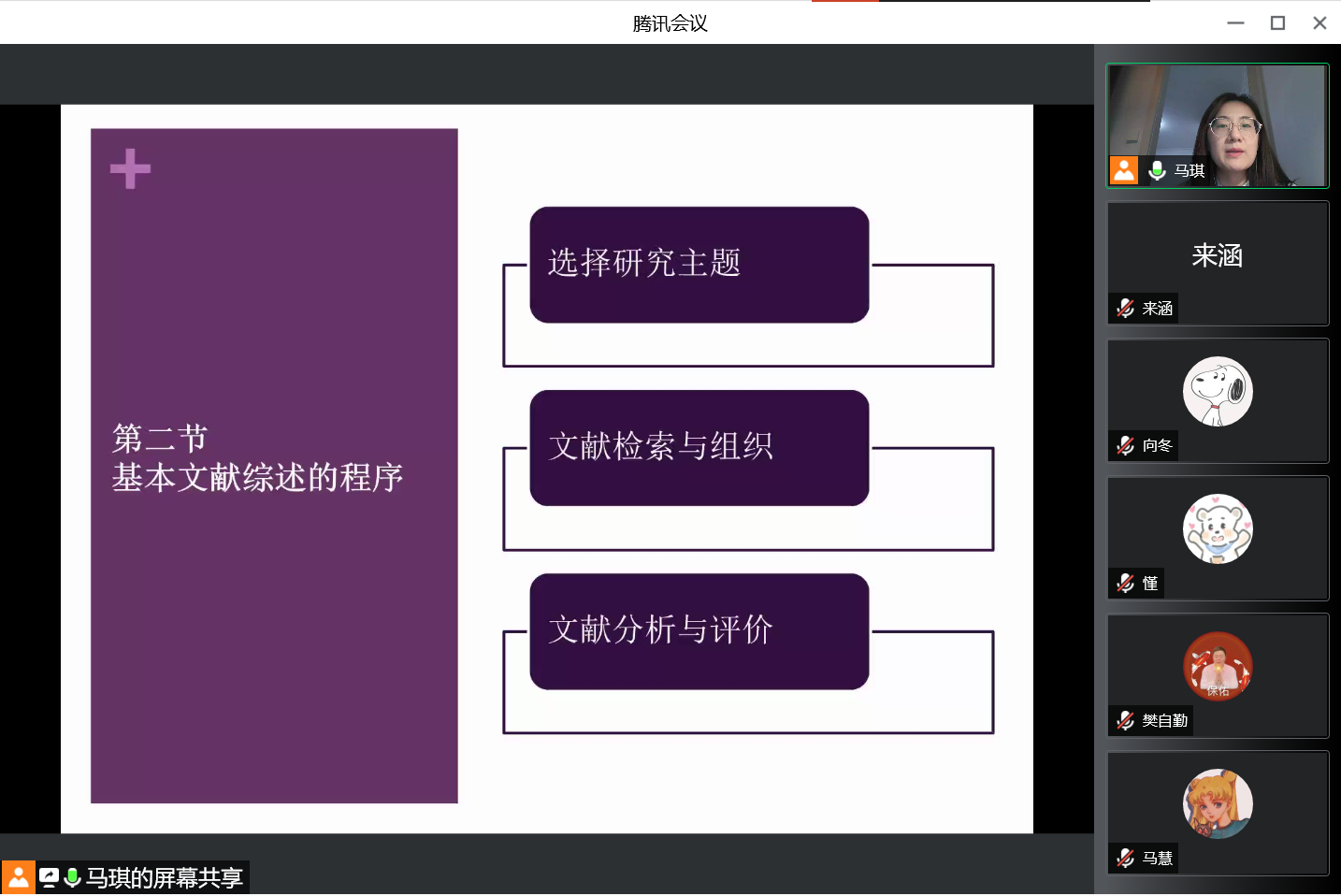1341x896 pixels.
Task: Click the plus sign on the purple slide panel
Action: coord(130,169)
